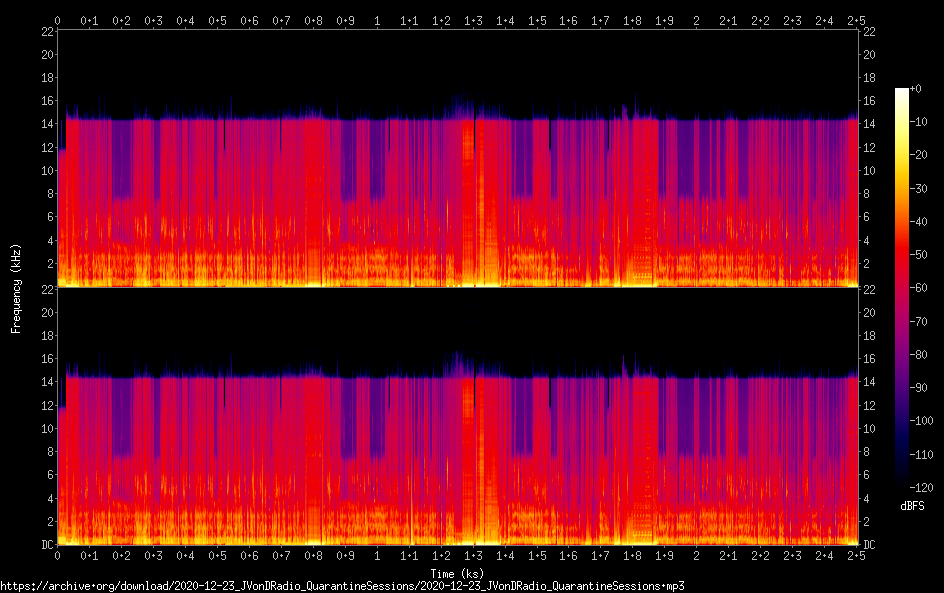The width and height of the screenshot is (944, 593).
Task: Select the "-10" color scale label
Action: click(x=919, y=122)
